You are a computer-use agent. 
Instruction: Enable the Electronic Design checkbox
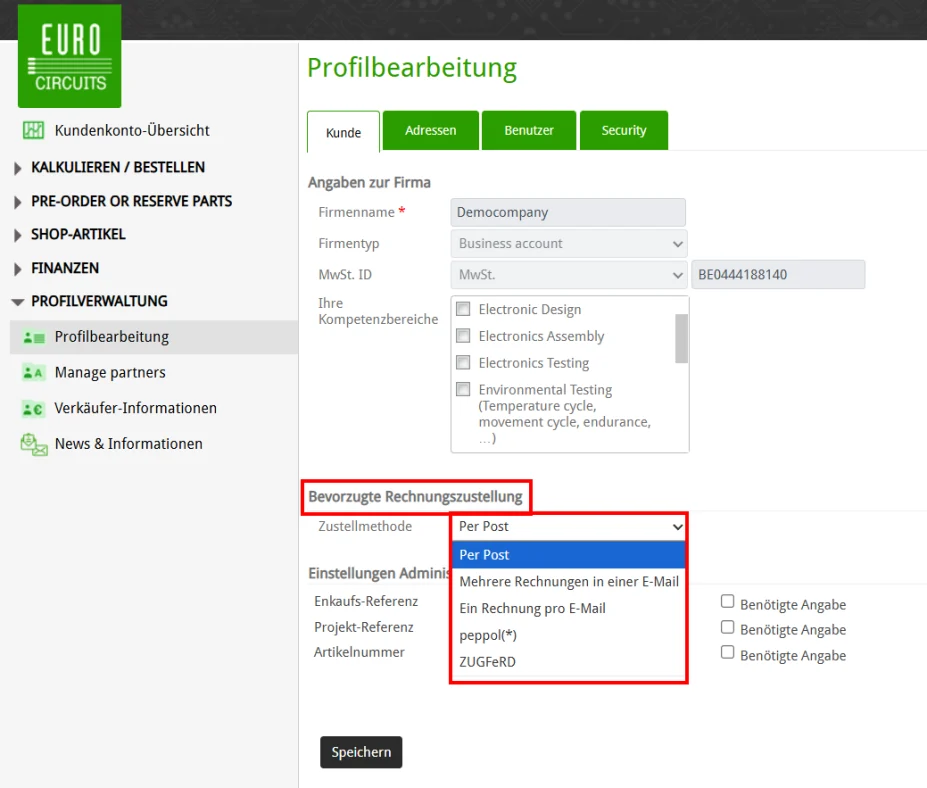coord(464,309)
